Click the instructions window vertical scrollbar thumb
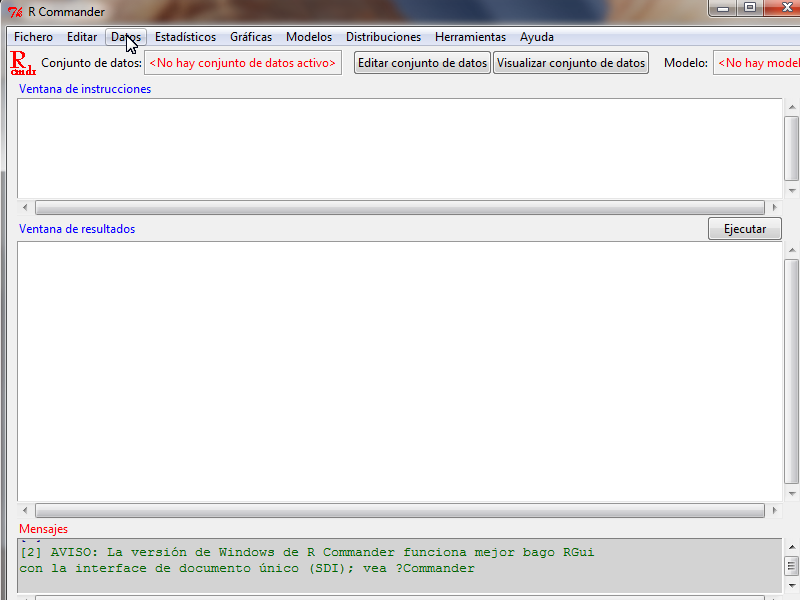800x600 pixels. click(x=792, y=148)
